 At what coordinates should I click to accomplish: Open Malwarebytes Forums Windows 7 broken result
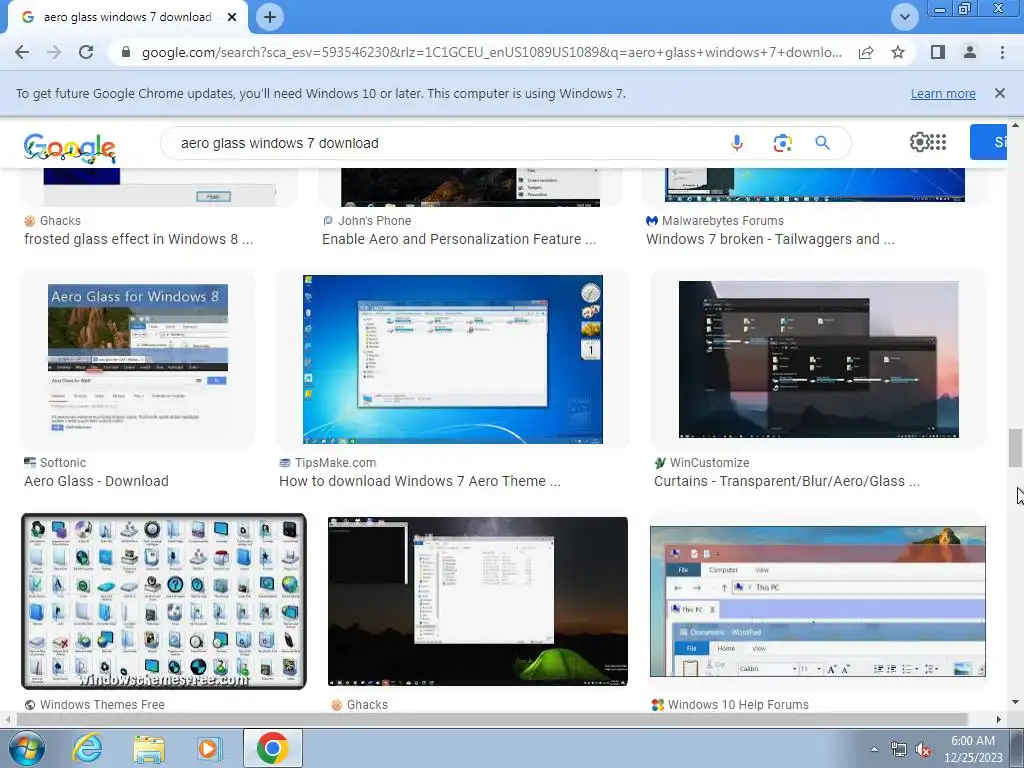(x=770, y=239)
